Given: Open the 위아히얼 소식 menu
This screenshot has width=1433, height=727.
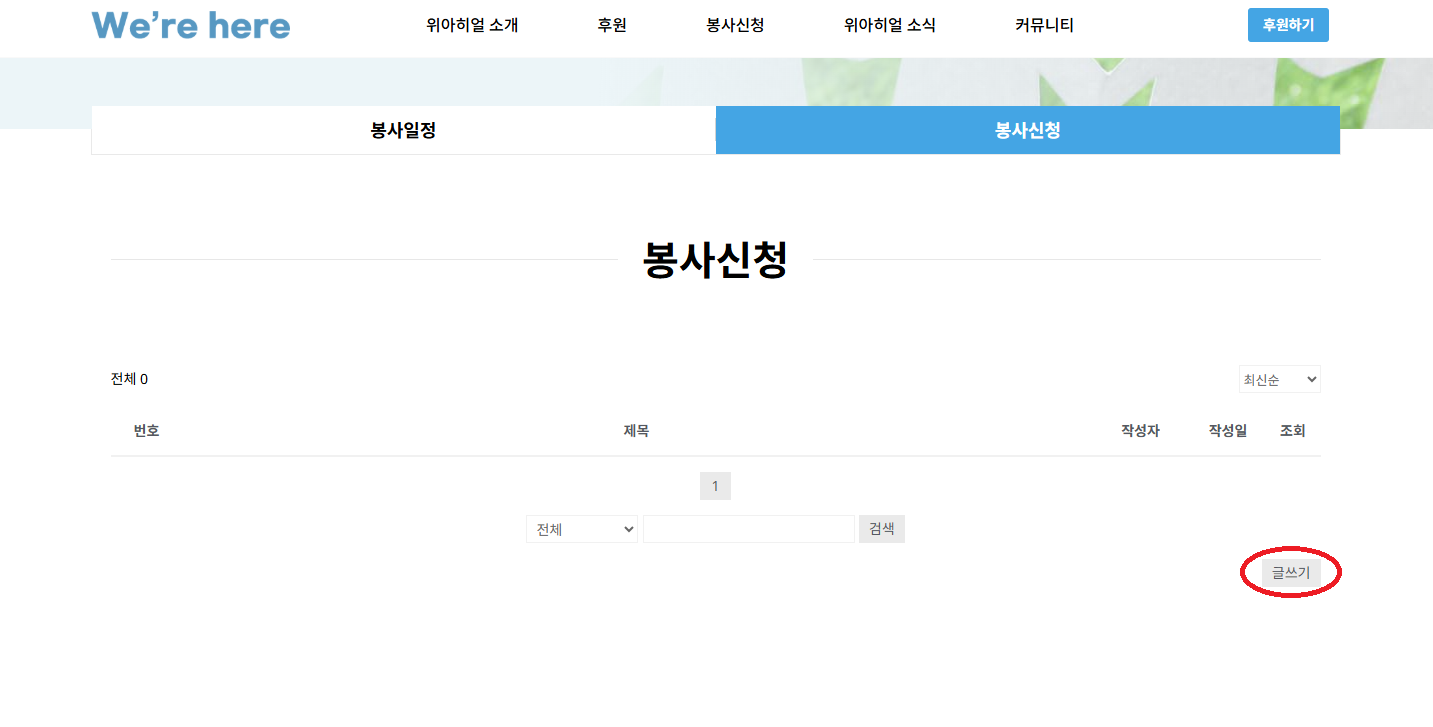Looking at the screenshot, I should pos(889,25).
